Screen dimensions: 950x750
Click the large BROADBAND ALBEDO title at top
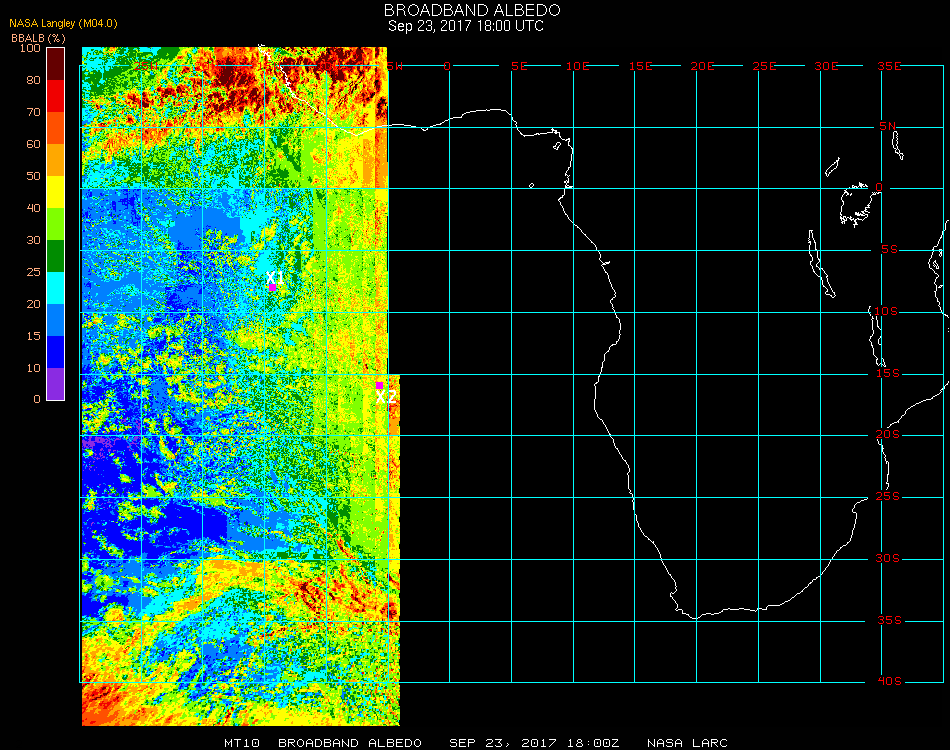point(472,10)
